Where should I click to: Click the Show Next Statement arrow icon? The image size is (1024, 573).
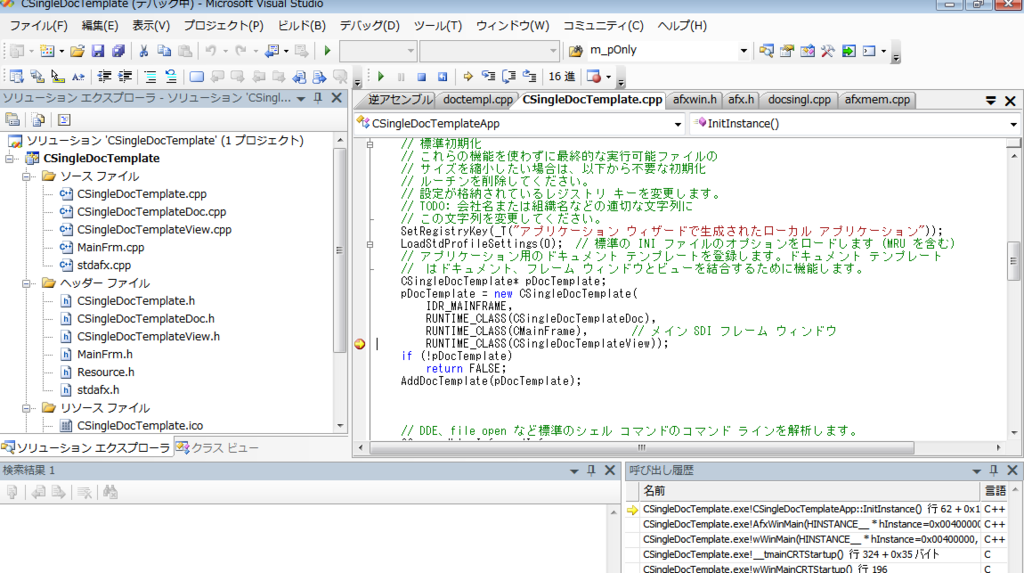(x=468, y=76)
